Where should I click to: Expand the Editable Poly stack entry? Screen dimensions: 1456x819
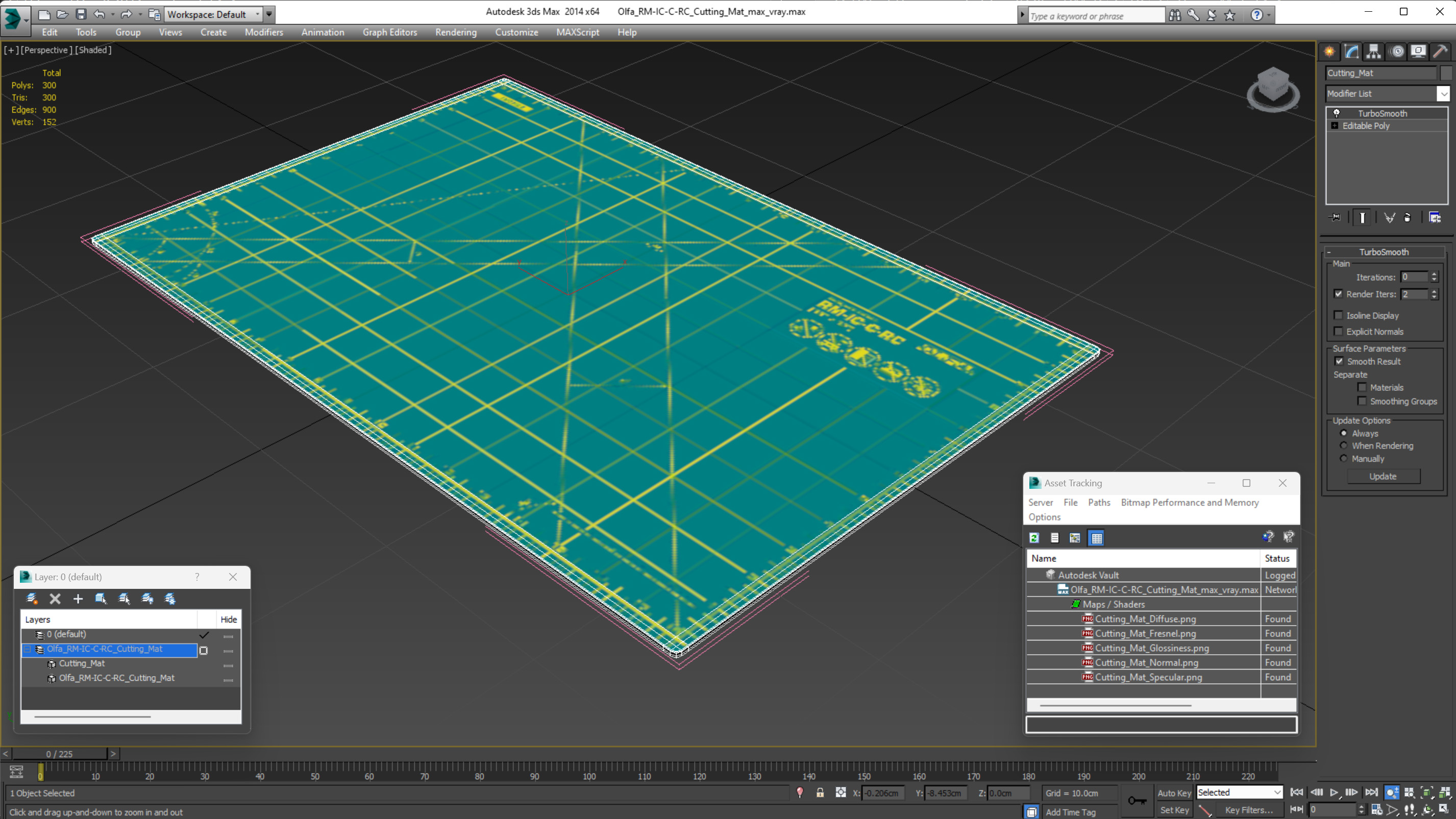[1335, 126]
